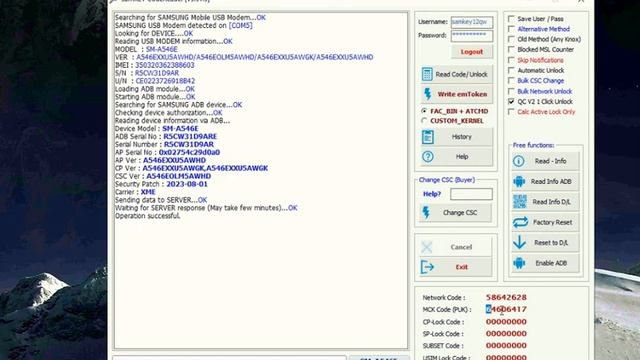Click the calculator icon on Read Code/Unlock
The height and width of the screenshot is (360, 640).
(427, 74)
